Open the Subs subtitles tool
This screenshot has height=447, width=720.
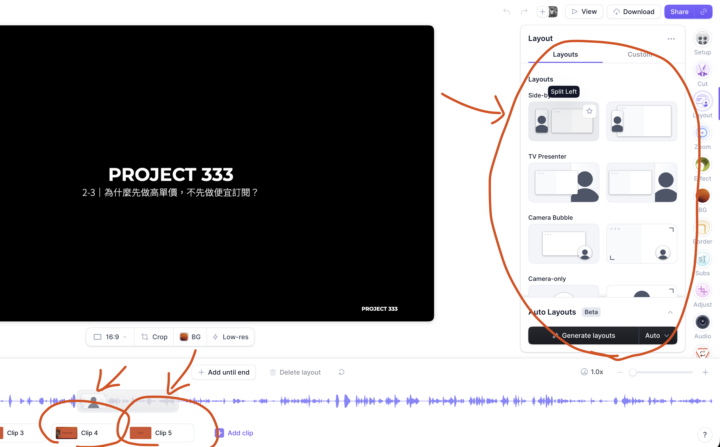pyautogui.click(x=702, y=260)
